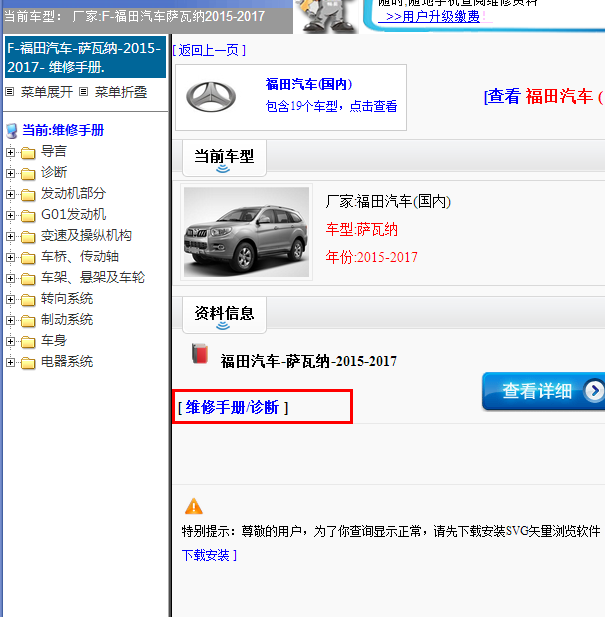Click the Sauvana SUV car thumbnail
Viewport: 605px width, 617px height.
(x=246, y=232)
